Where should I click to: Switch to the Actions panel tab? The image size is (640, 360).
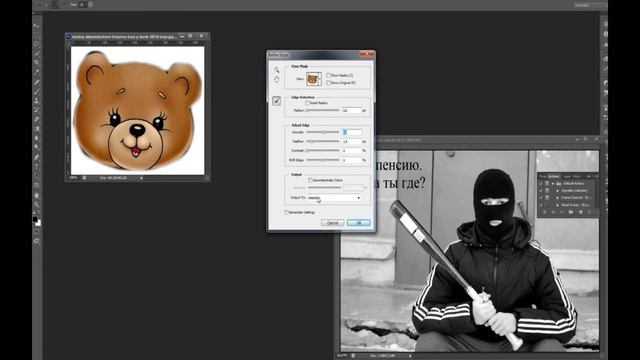[554, 176]
